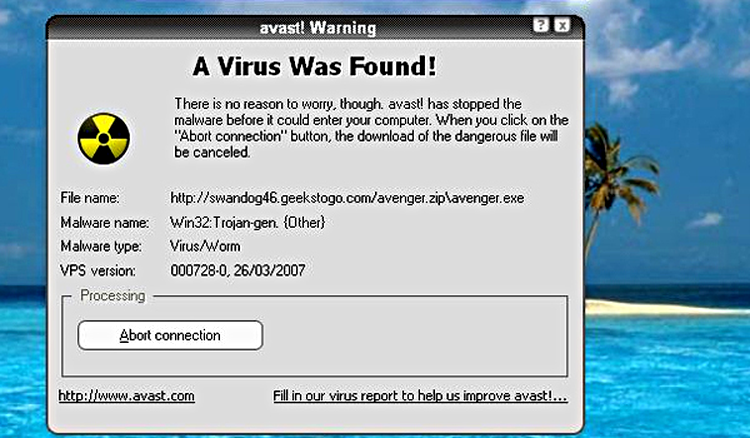The height and width of the screenshot is (438, 750).
Task: Open help with the question mark button
Action: click(x=541, y=25)
